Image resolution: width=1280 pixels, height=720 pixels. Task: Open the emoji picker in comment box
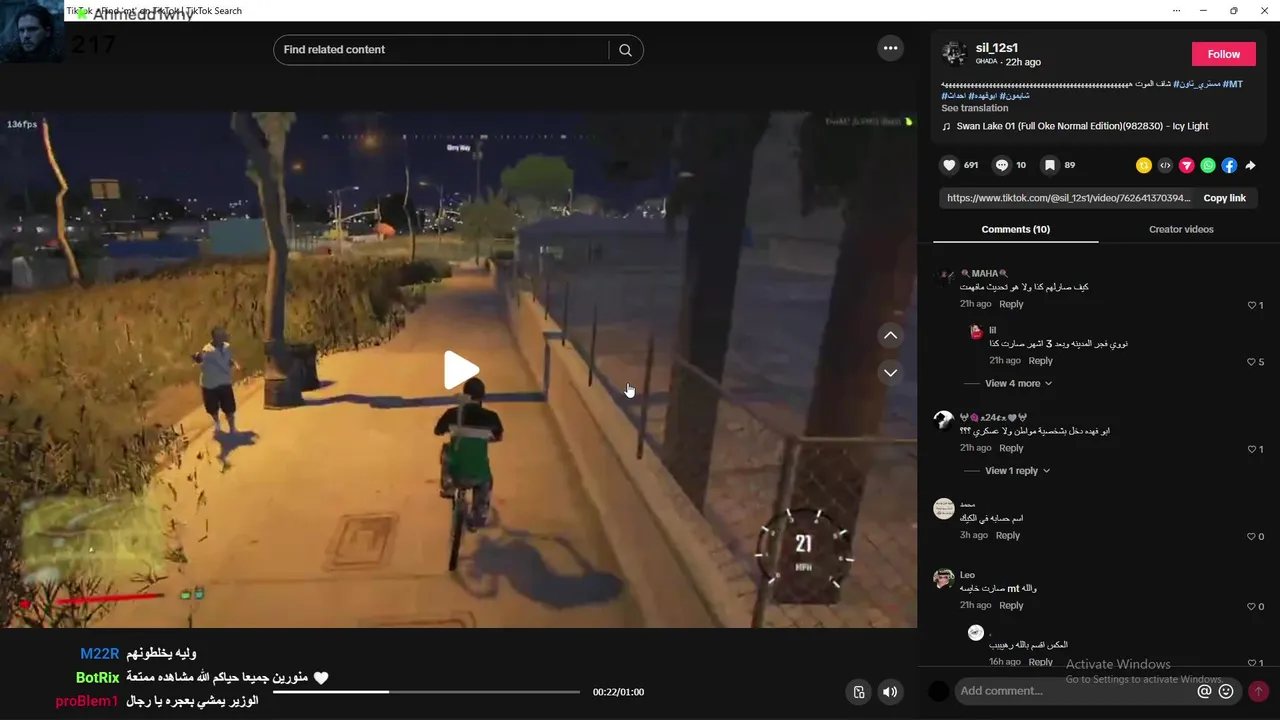pos(1226,691)
